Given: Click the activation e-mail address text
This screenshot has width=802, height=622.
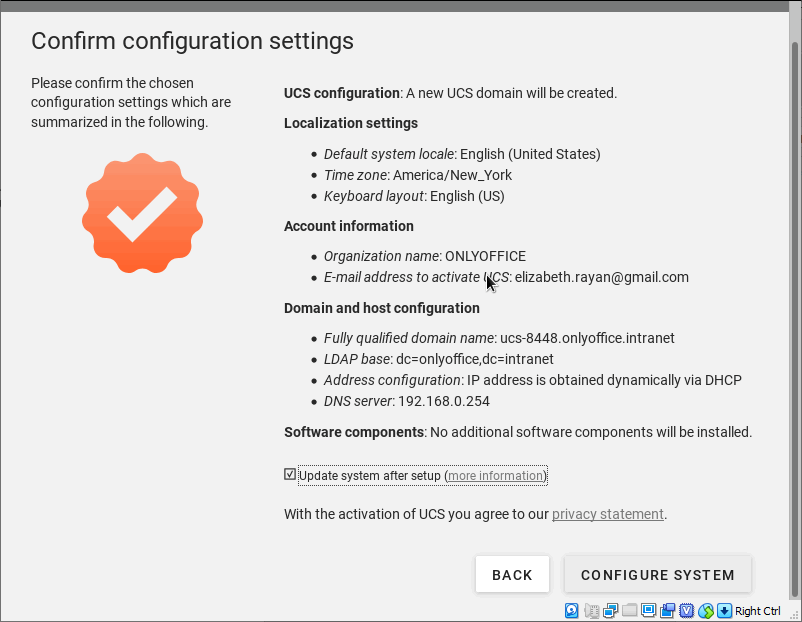Looking at the screenshot, I should [x=602, y=277].
